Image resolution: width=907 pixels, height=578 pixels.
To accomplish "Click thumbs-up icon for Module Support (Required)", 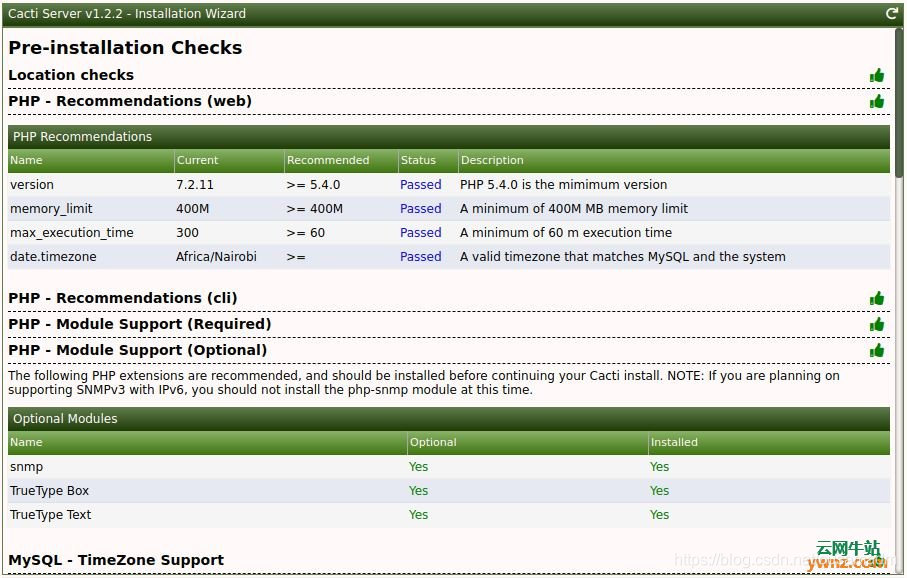I will [877, 324].
